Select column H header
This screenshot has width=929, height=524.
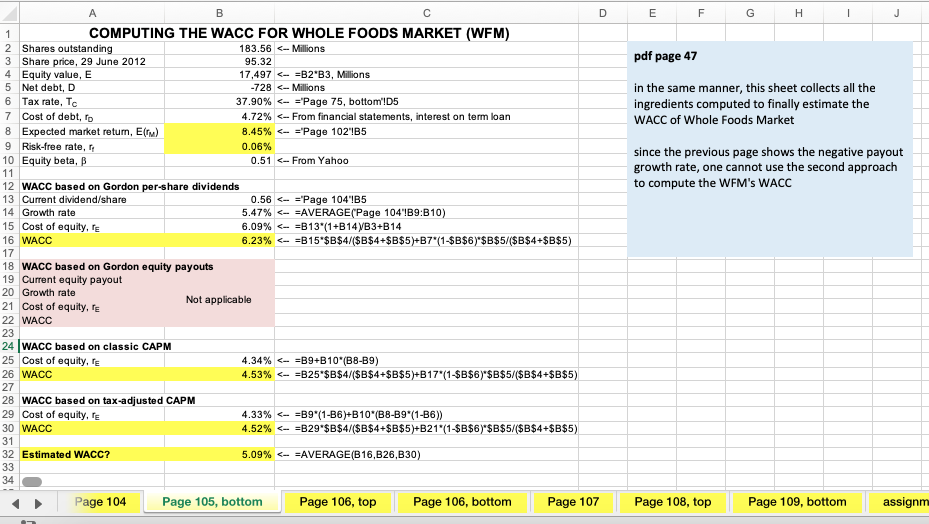tap(799, 13)
